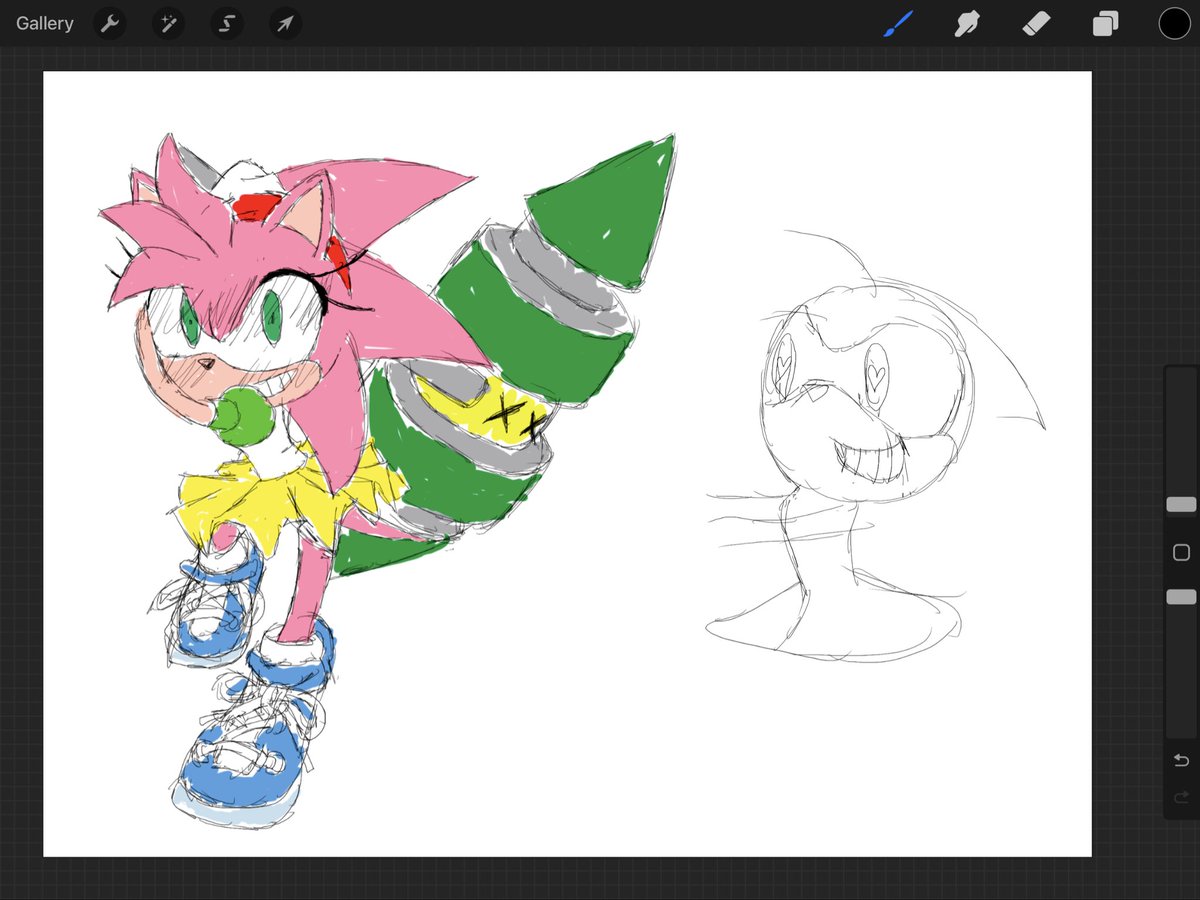Undo the last stroke

pos(1181,761)
